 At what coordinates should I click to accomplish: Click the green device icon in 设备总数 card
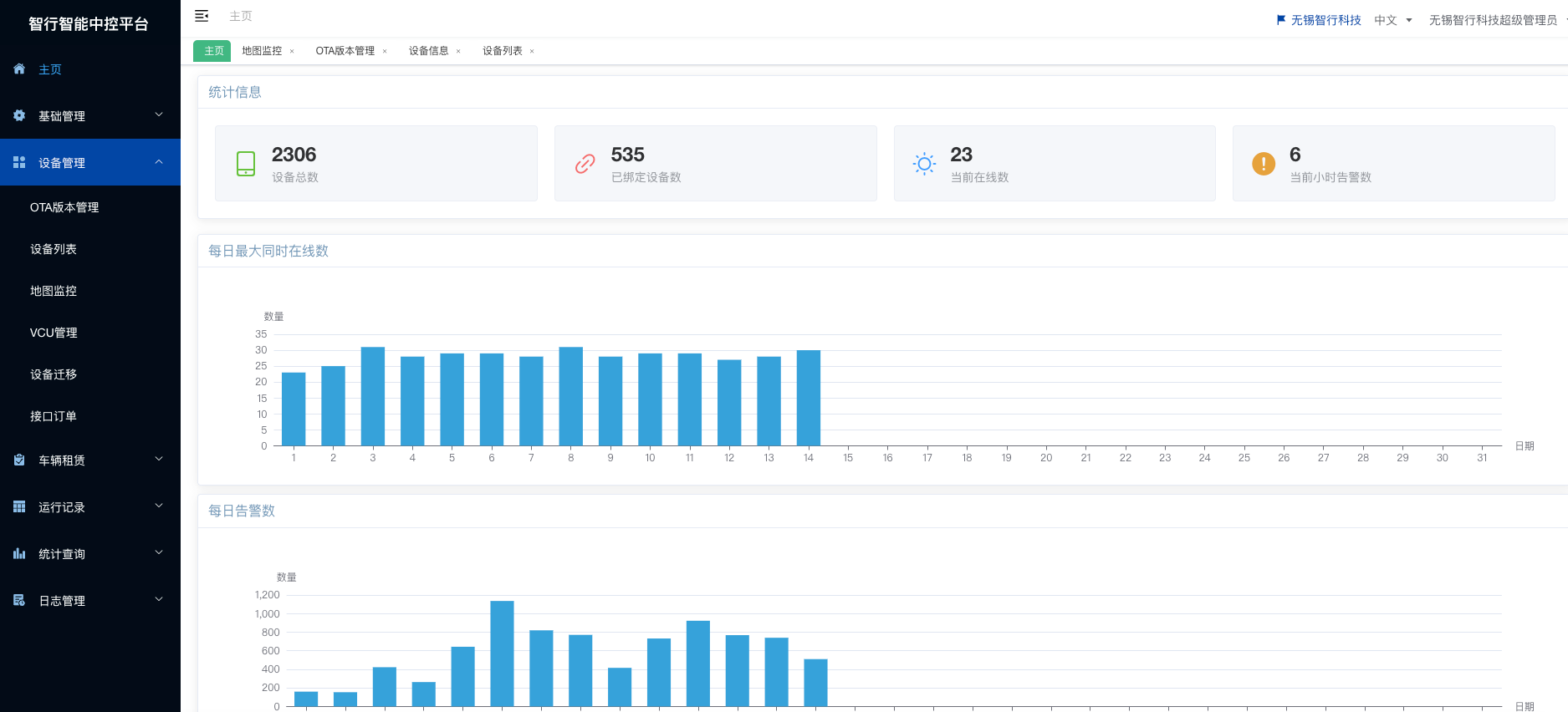pos(246,164)
